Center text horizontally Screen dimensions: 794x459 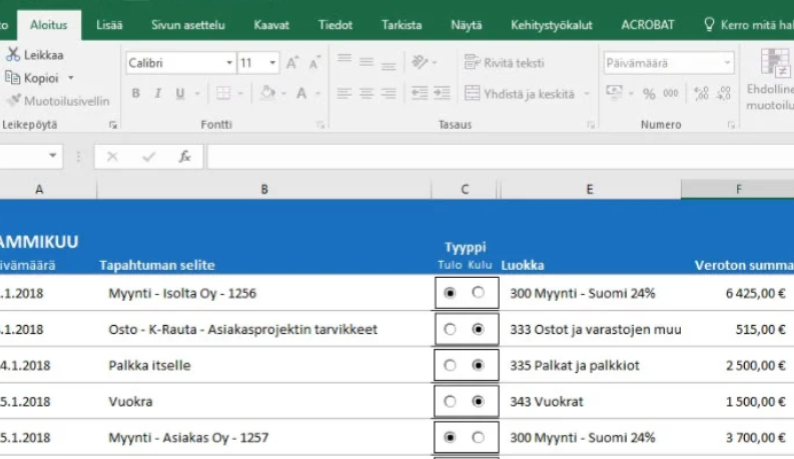(367, 93)
